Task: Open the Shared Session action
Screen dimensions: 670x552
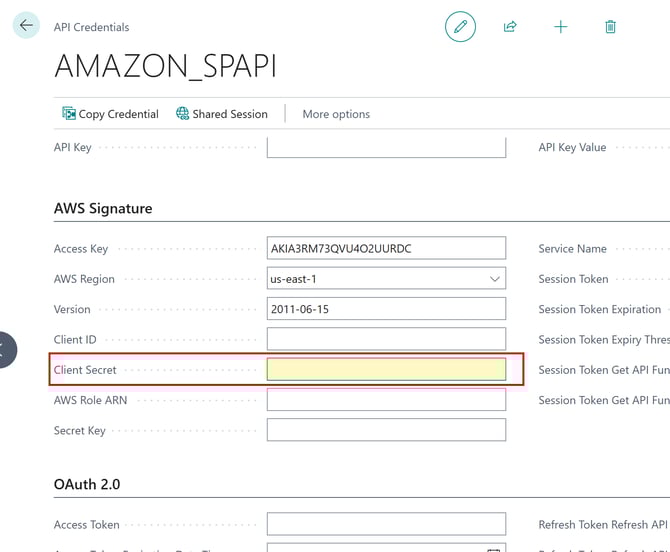Action: 222,114
